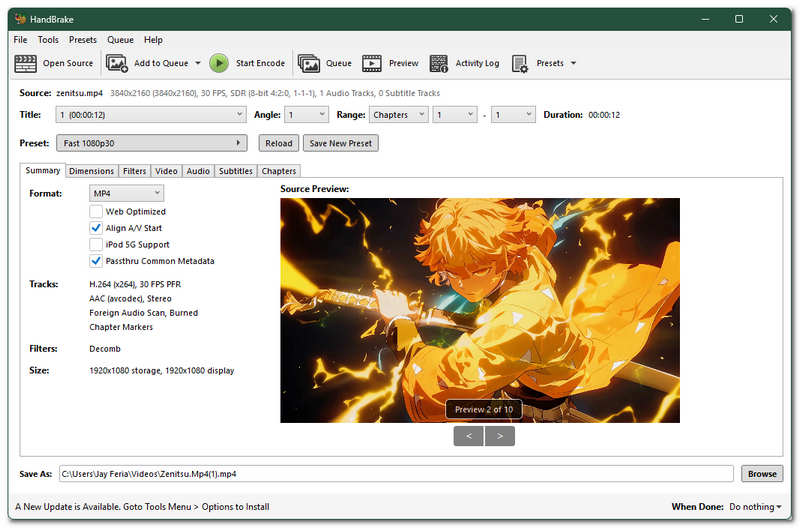Show the next preview image
800x528 pixels.
[x=499, y=436]
